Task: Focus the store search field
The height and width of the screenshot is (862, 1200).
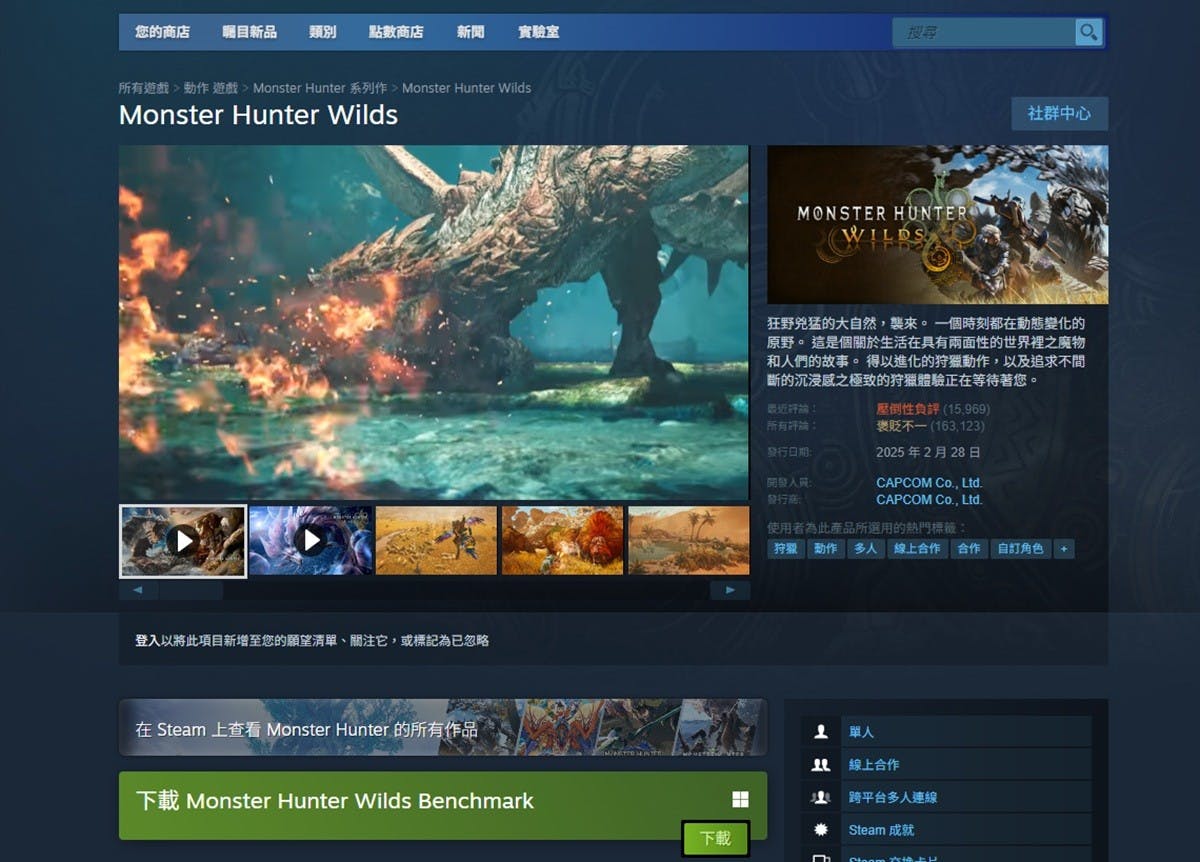Action: click(x=984, y=33)
